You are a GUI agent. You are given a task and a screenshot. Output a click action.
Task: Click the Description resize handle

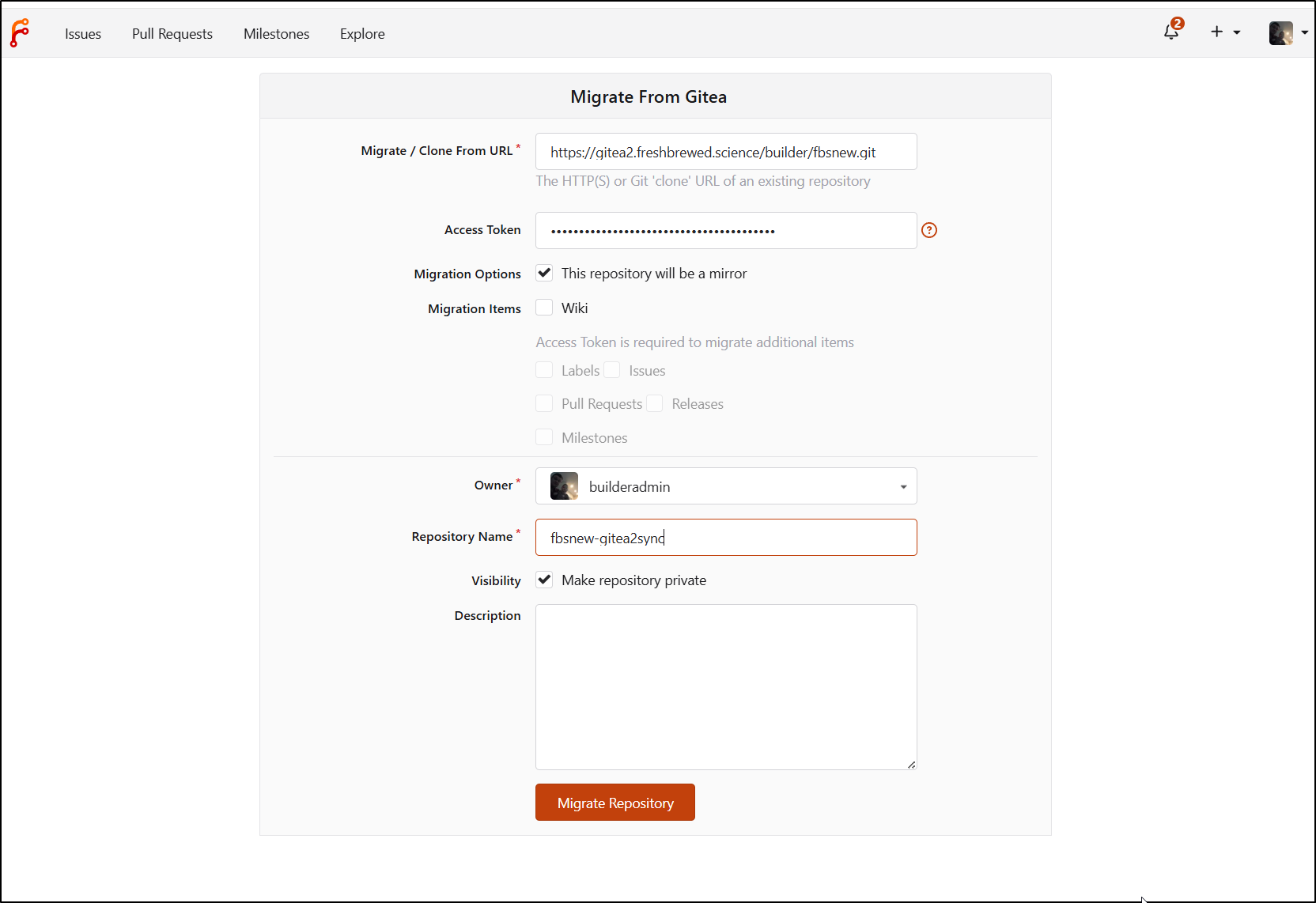point(911,764)
